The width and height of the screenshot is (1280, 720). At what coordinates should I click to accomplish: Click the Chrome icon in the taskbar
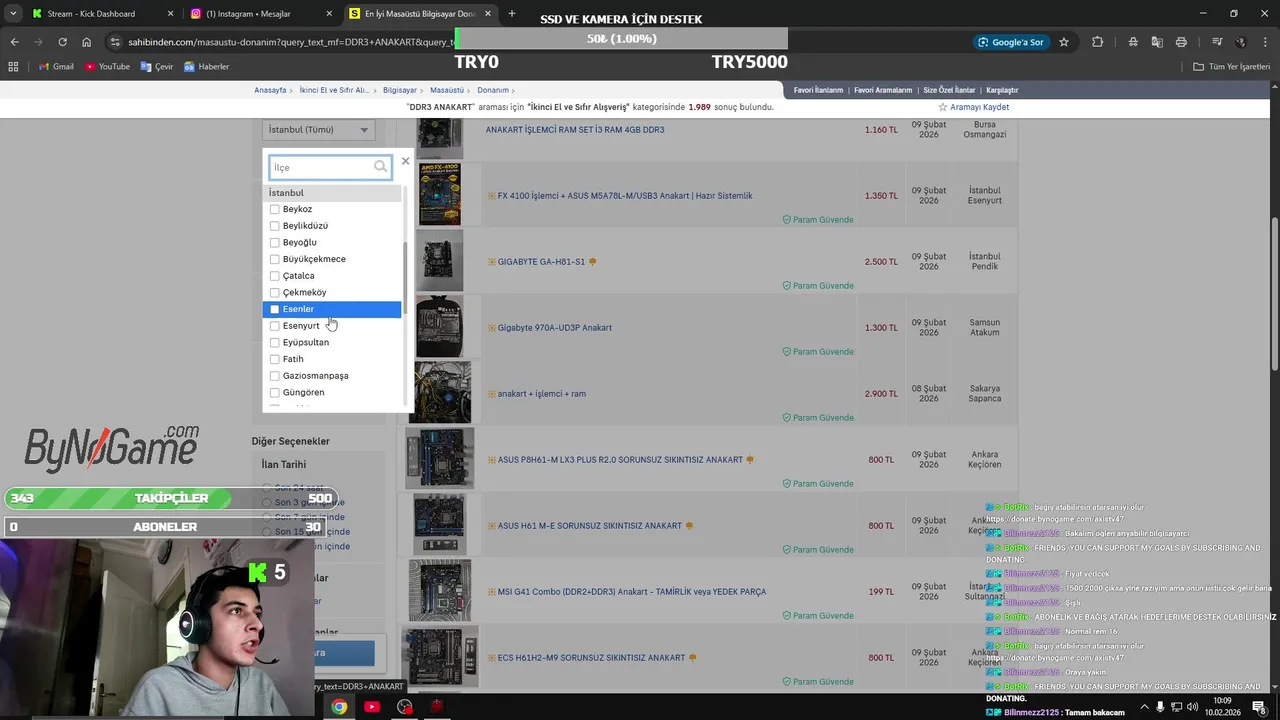(x=339, y=707)
